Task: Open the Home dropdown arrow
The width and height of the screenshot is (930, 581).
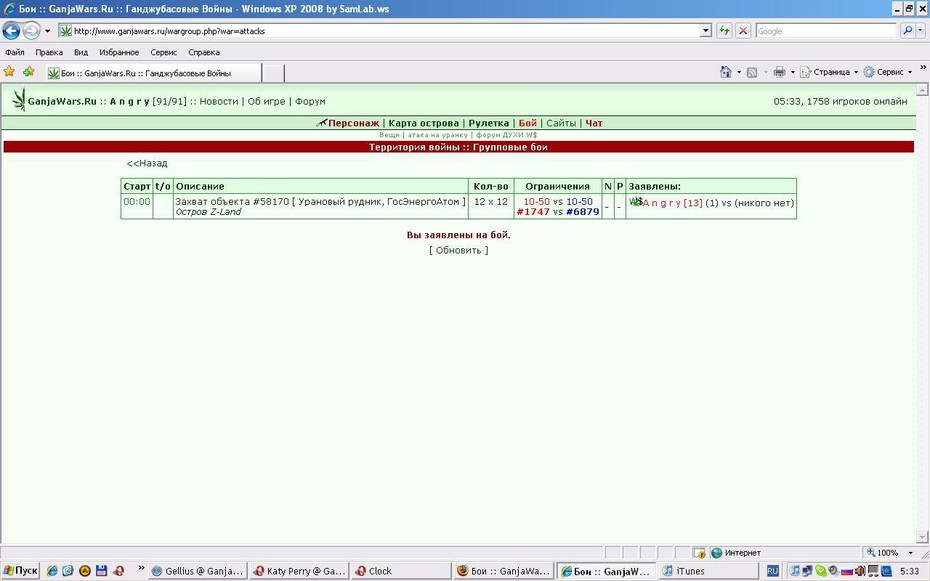Action: pyautogui.click(x=738, y=72)
